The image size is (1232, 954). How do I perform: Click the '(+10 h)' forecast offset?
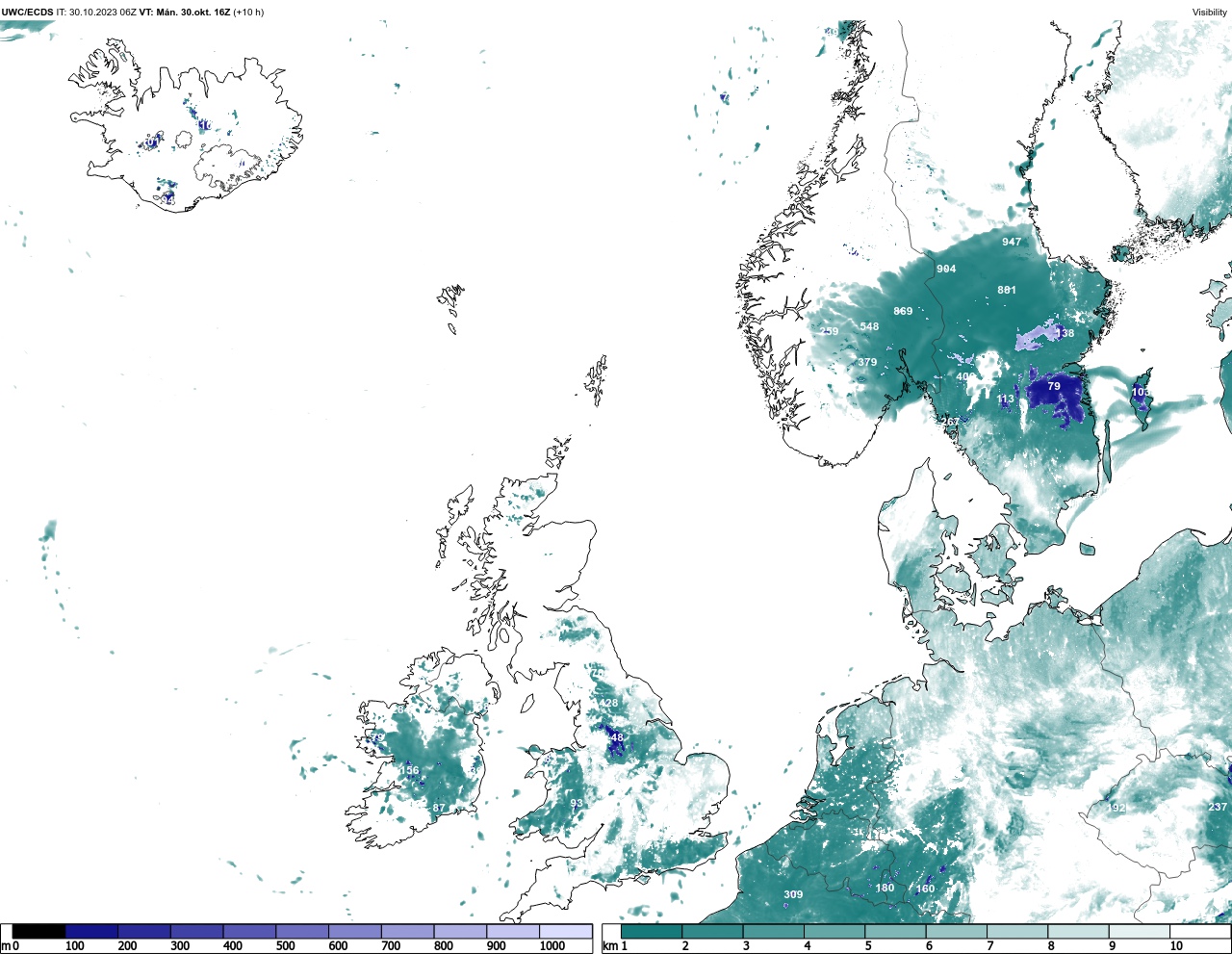(248, 12)
